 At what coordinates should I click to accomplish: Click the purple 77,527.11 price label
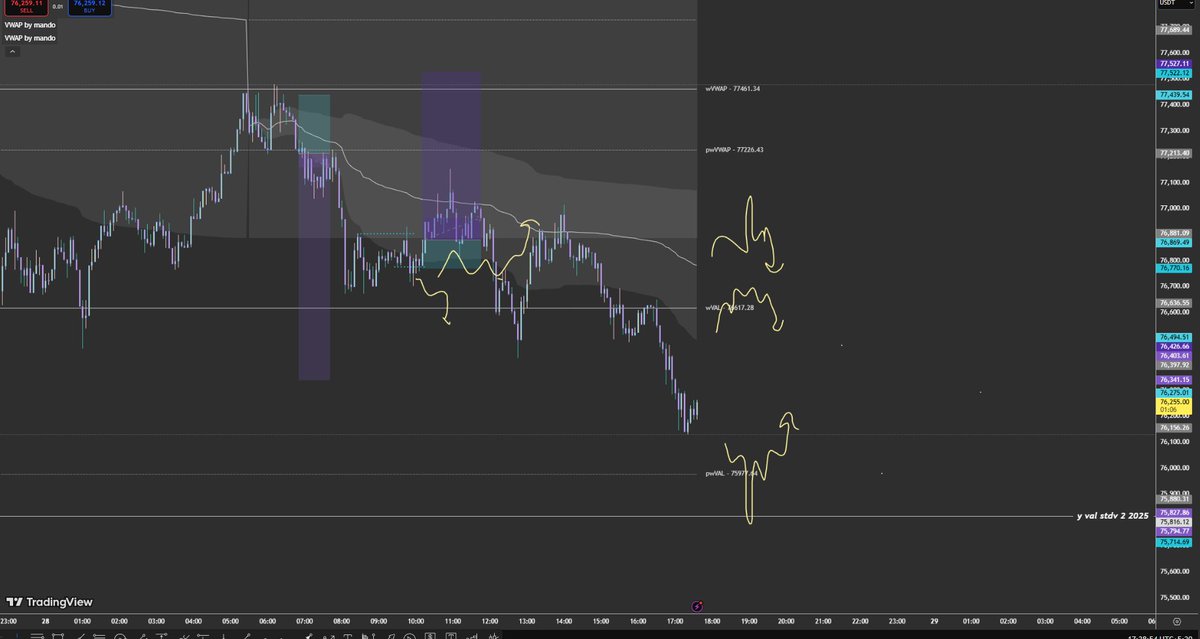[1173, 64]
